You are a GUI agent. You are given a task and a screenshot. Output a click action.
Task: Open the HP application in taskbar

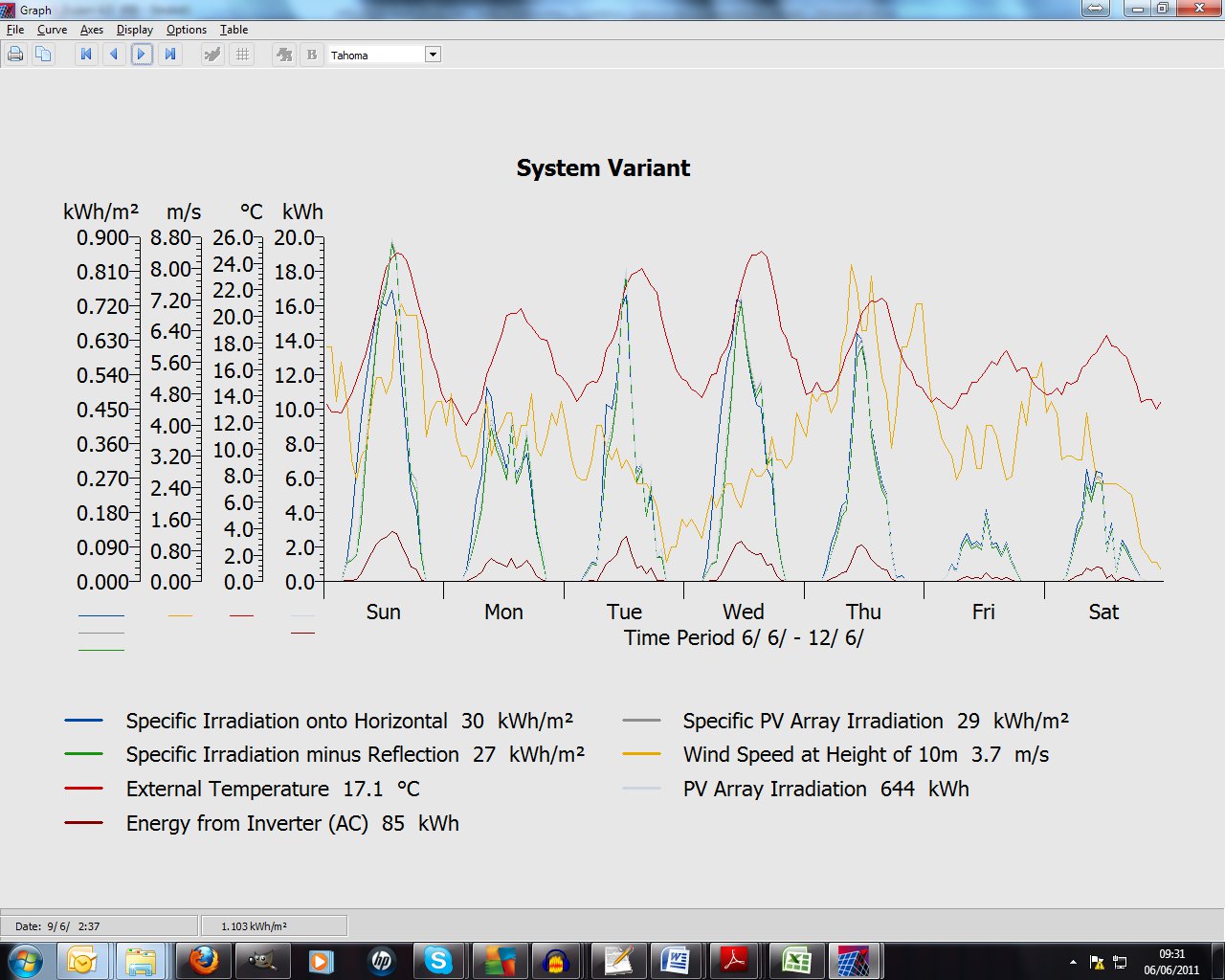pyautogui.click(x=381, y=961)
